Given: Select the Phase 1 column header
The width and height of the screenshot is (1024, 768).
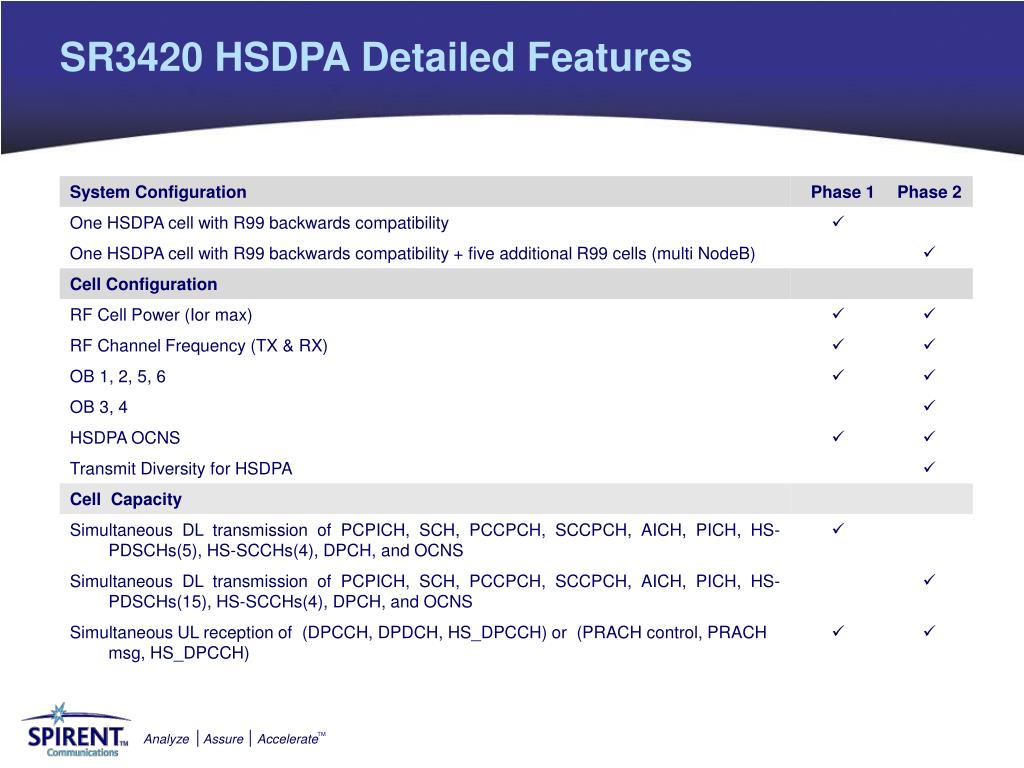Looking at the screenshot, I should click(842, 192).
